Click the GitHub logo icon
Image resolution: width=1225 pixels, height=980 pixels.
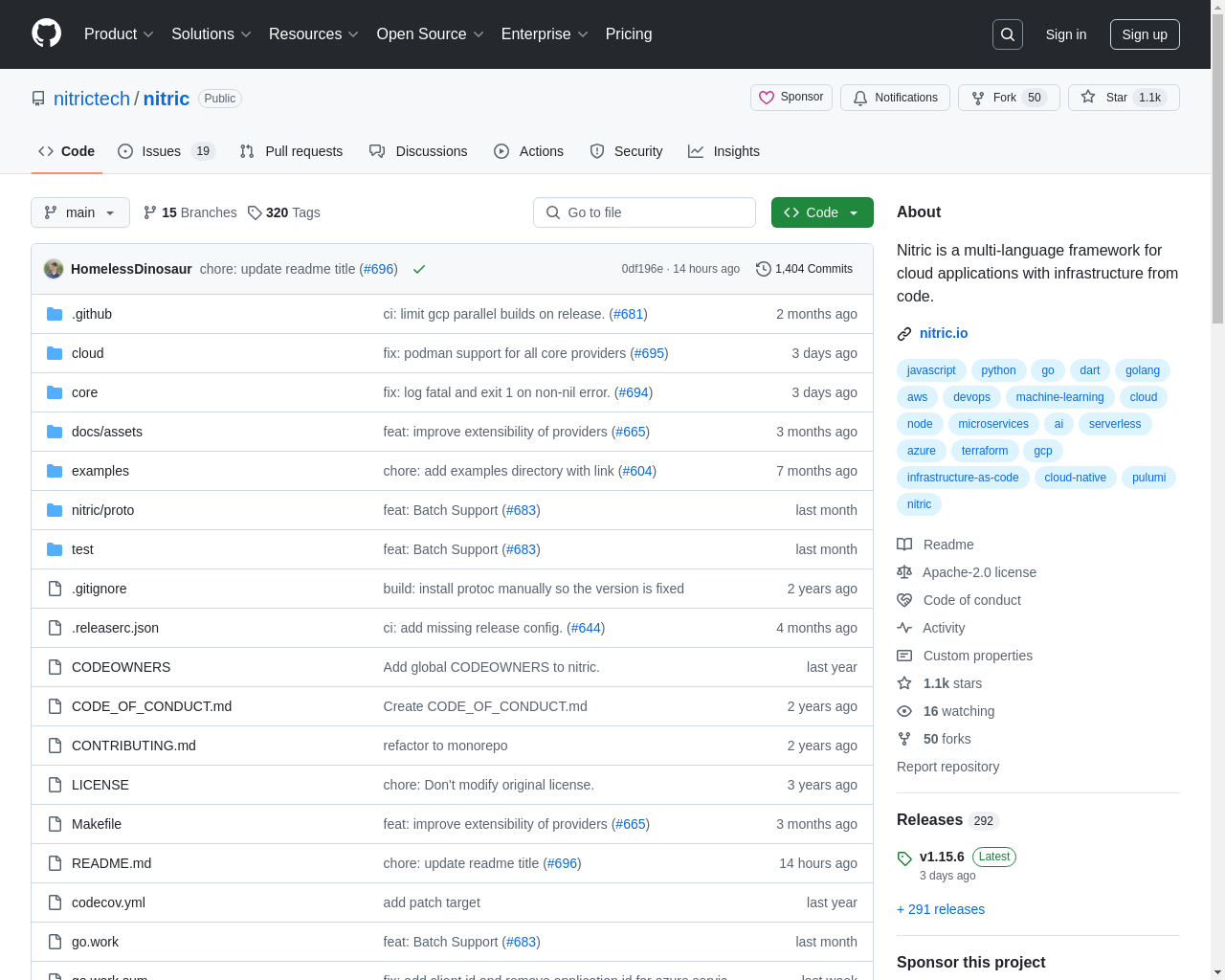[x=46, y=33]
